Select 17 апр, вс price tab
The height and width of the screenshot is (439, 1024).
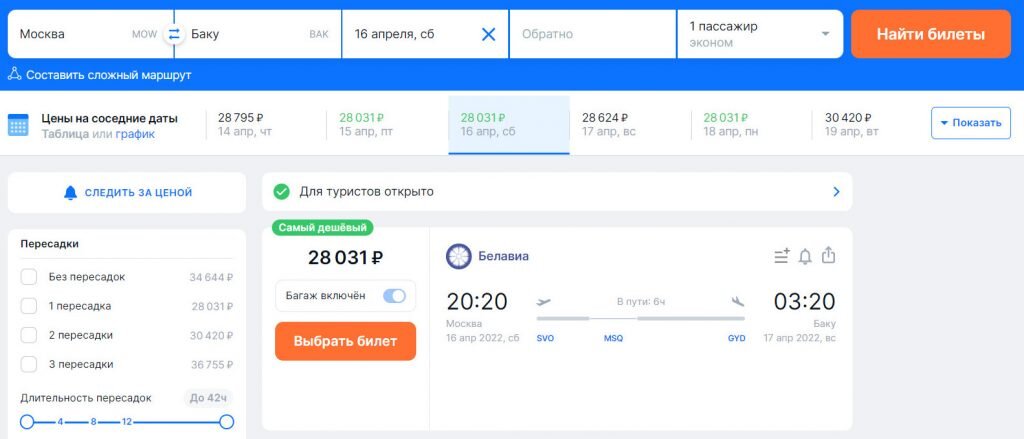630,125
